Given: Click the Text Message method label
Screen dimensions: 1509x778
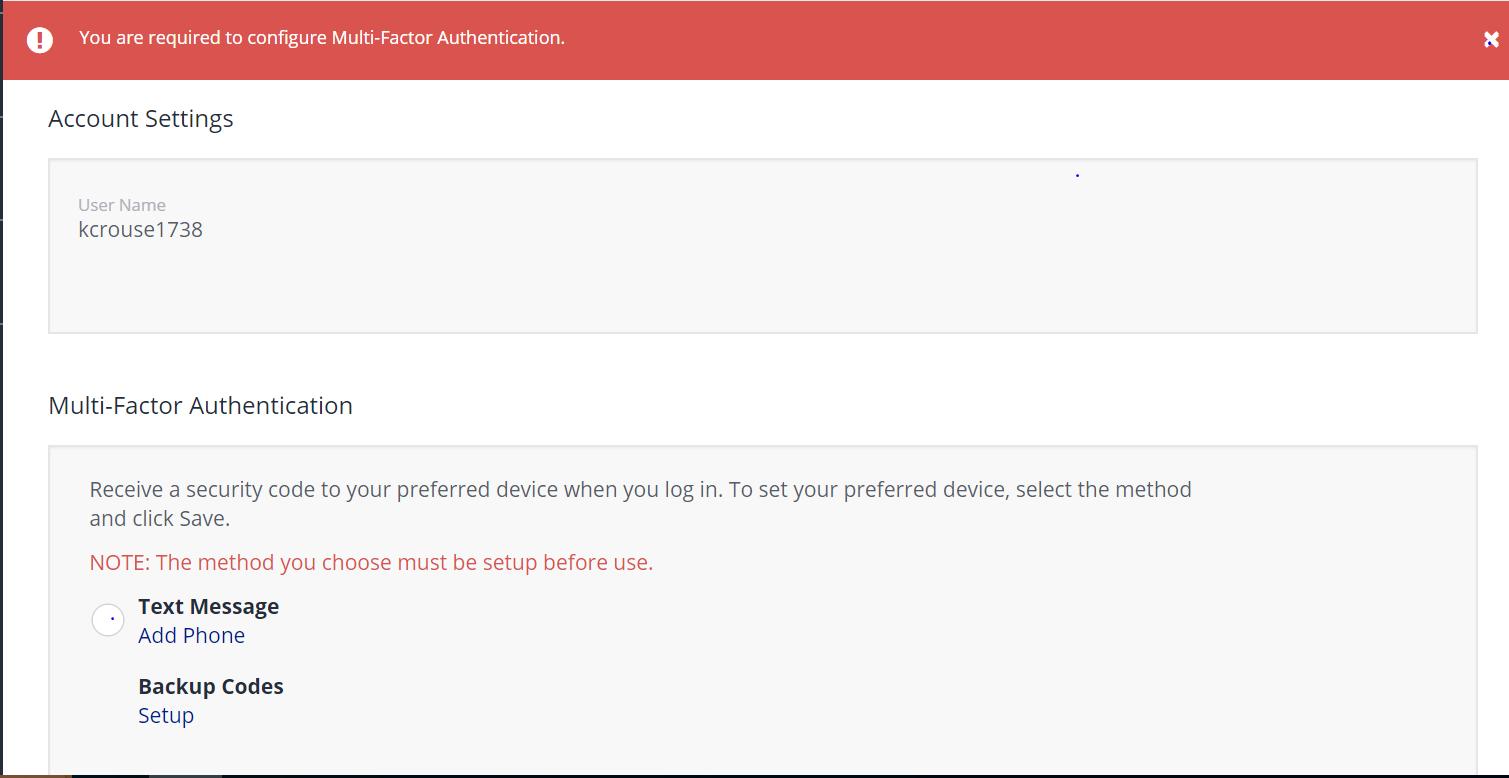Looking at the screenshot, I should pyautogui.click(x=208, y=607).
